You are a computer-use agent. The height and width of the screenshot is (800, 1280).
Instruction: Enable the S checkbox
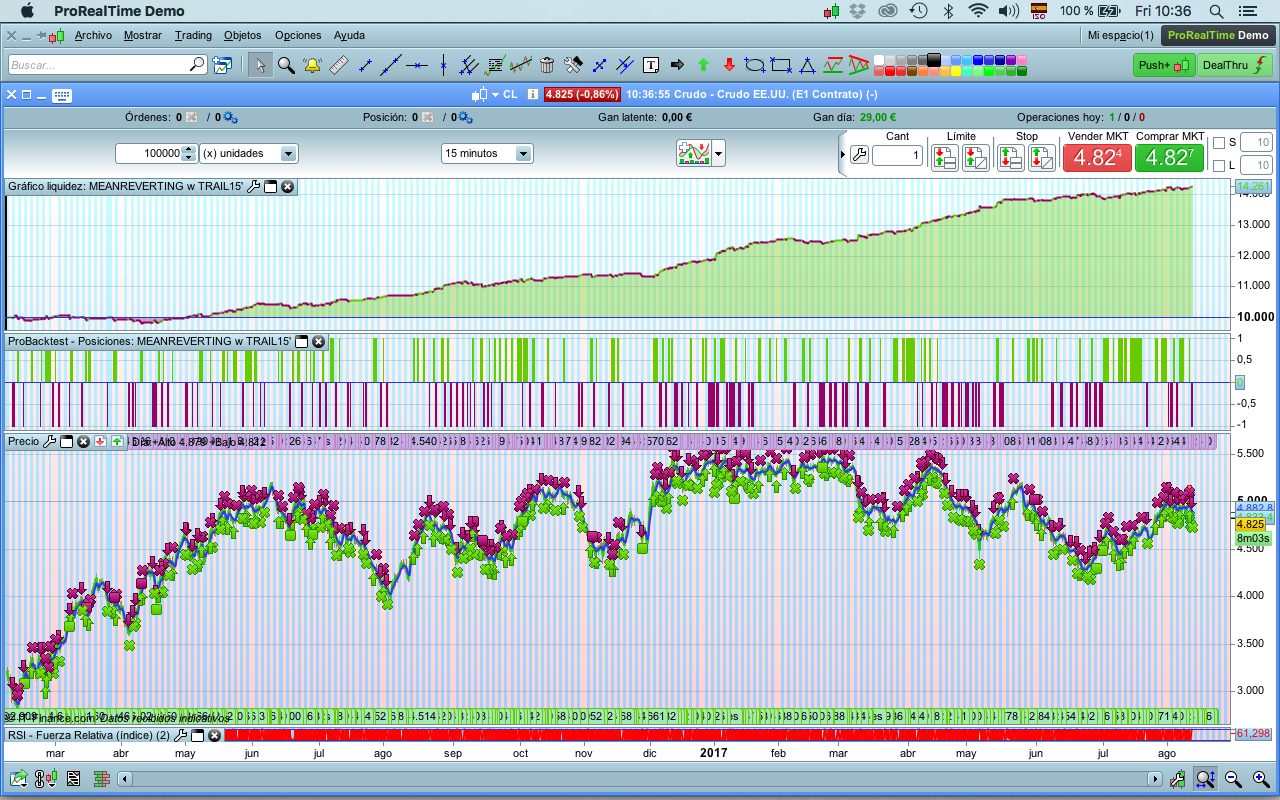point(1218,142)
